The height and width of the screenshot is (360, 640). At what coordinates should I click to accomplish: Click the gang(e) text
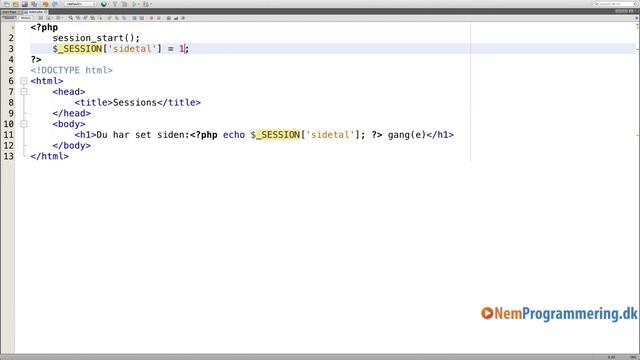pyautogui.click(x=407, y=135)
